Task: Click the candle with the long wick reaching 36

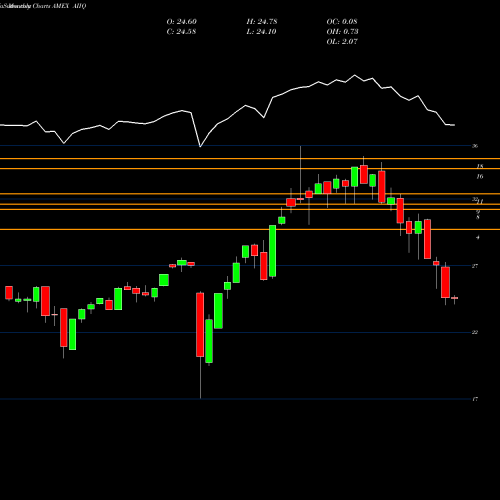Action: (300, 199)
